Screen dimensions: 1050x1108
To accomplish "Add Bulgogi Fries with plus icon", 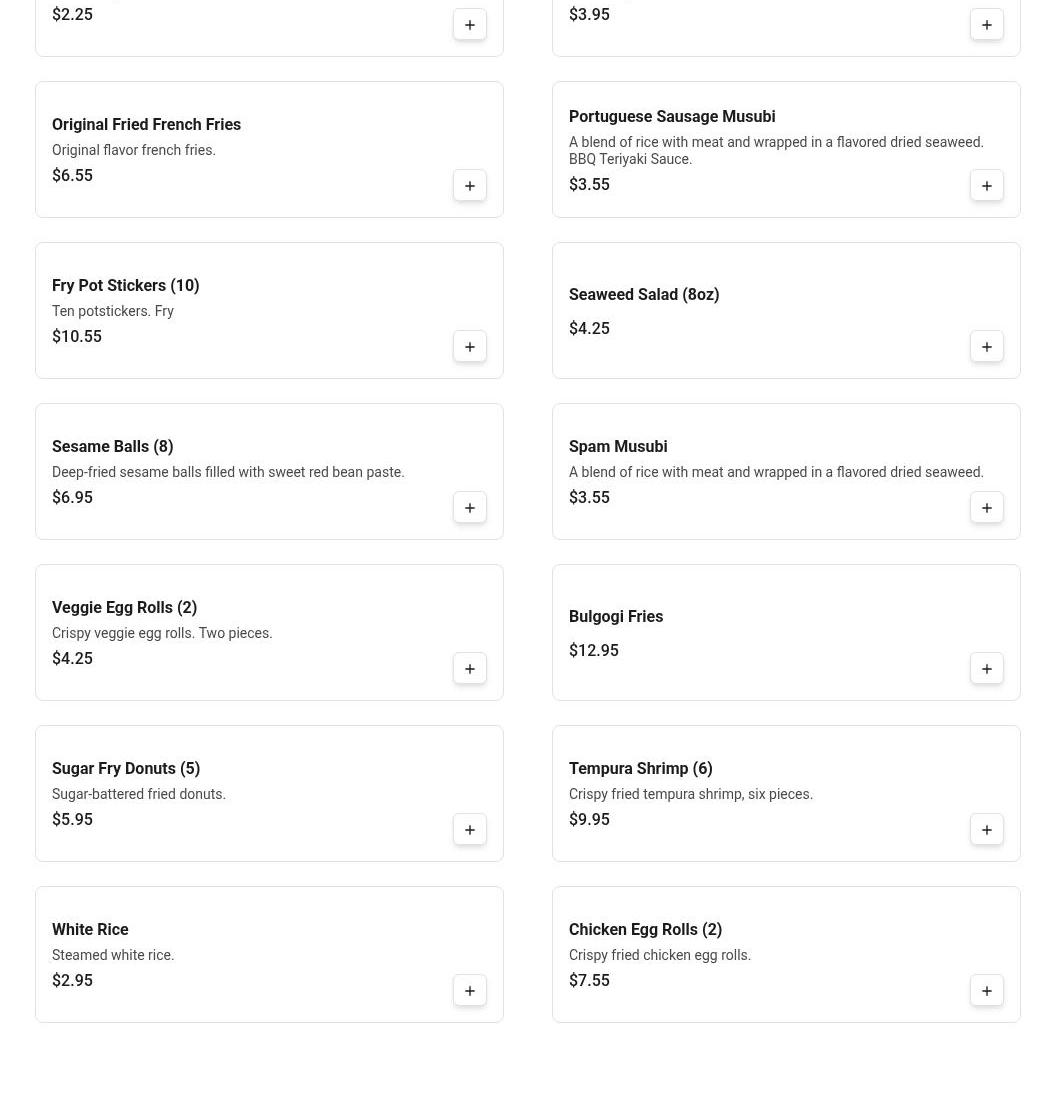I will pos(987,669).
